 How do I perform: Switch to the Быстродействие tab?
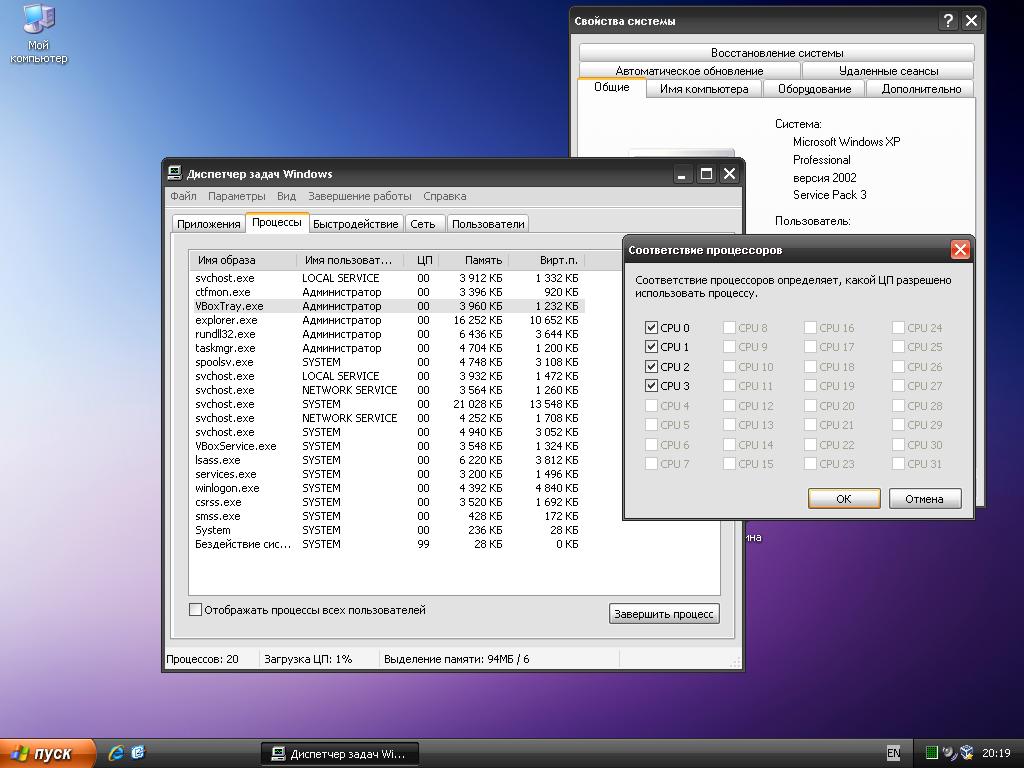point(356,224)
